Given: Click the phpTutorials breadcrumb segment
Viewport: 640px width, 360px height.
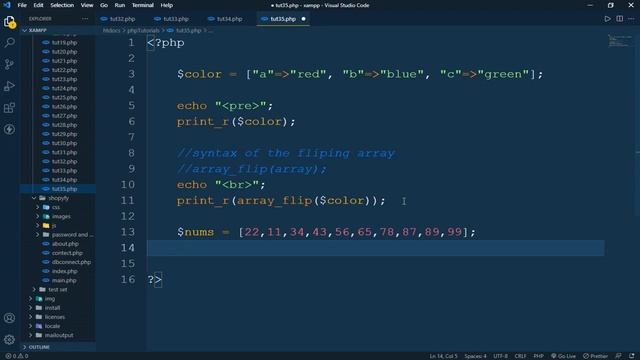Looking at the screenshot, I should 143,31.
